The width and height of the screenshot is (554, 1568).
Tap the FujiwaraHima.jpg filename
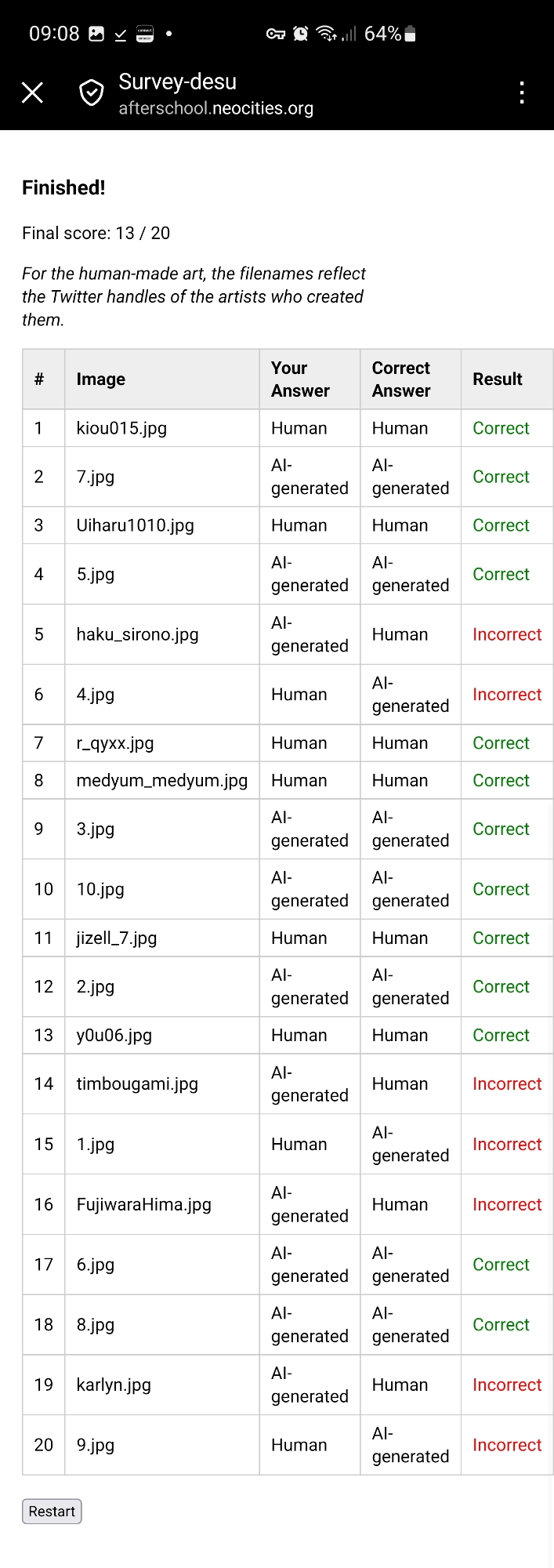143,1204
